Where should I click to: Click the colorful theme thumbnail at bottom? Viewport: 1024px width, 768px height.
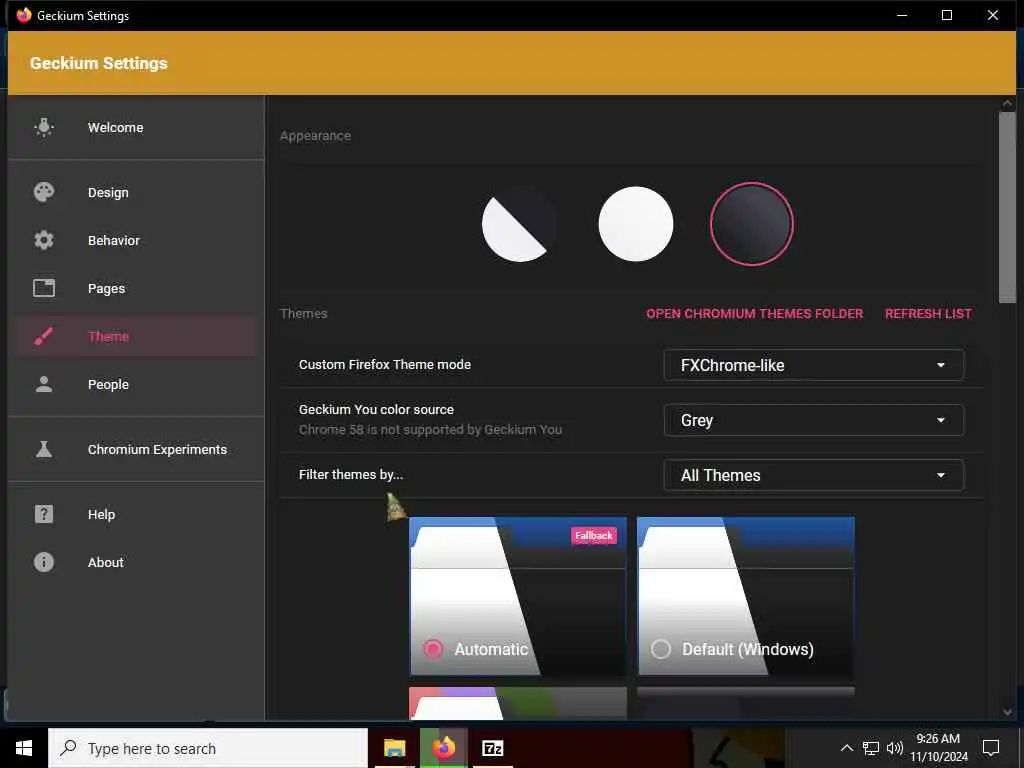pos(518,703)
